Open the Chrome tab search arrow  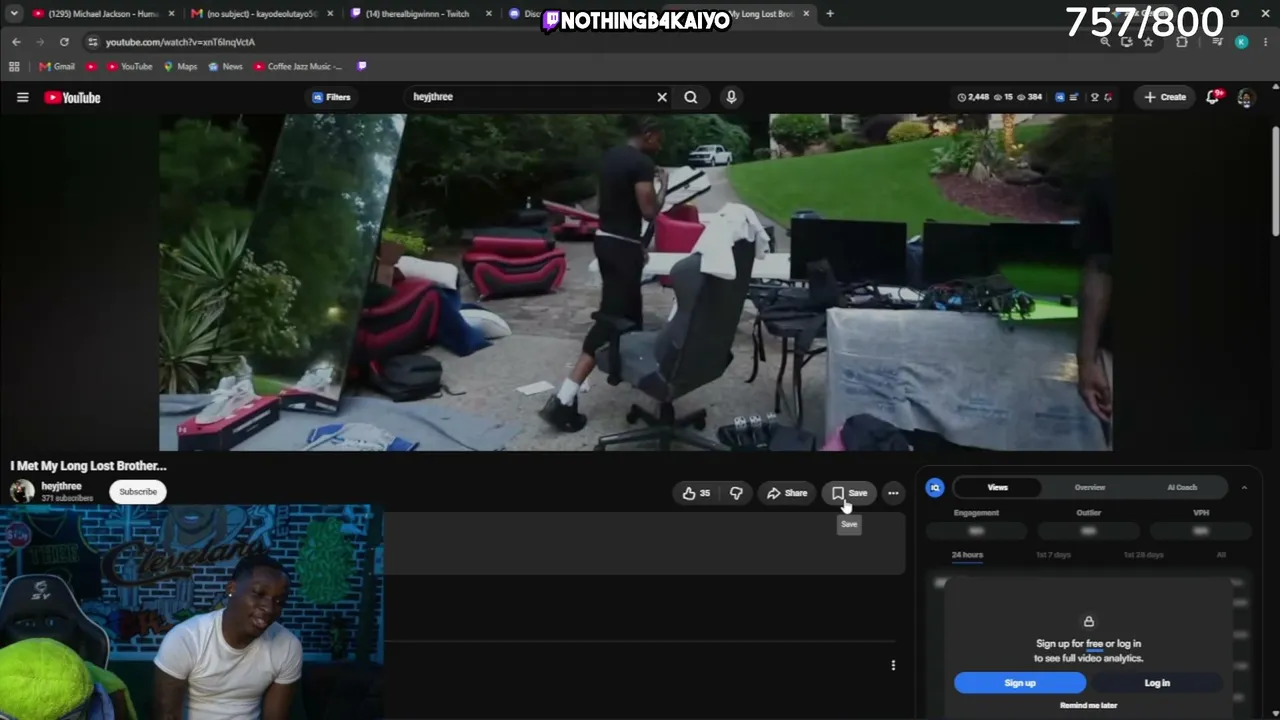pyautogui.click(x=13, y=14)
